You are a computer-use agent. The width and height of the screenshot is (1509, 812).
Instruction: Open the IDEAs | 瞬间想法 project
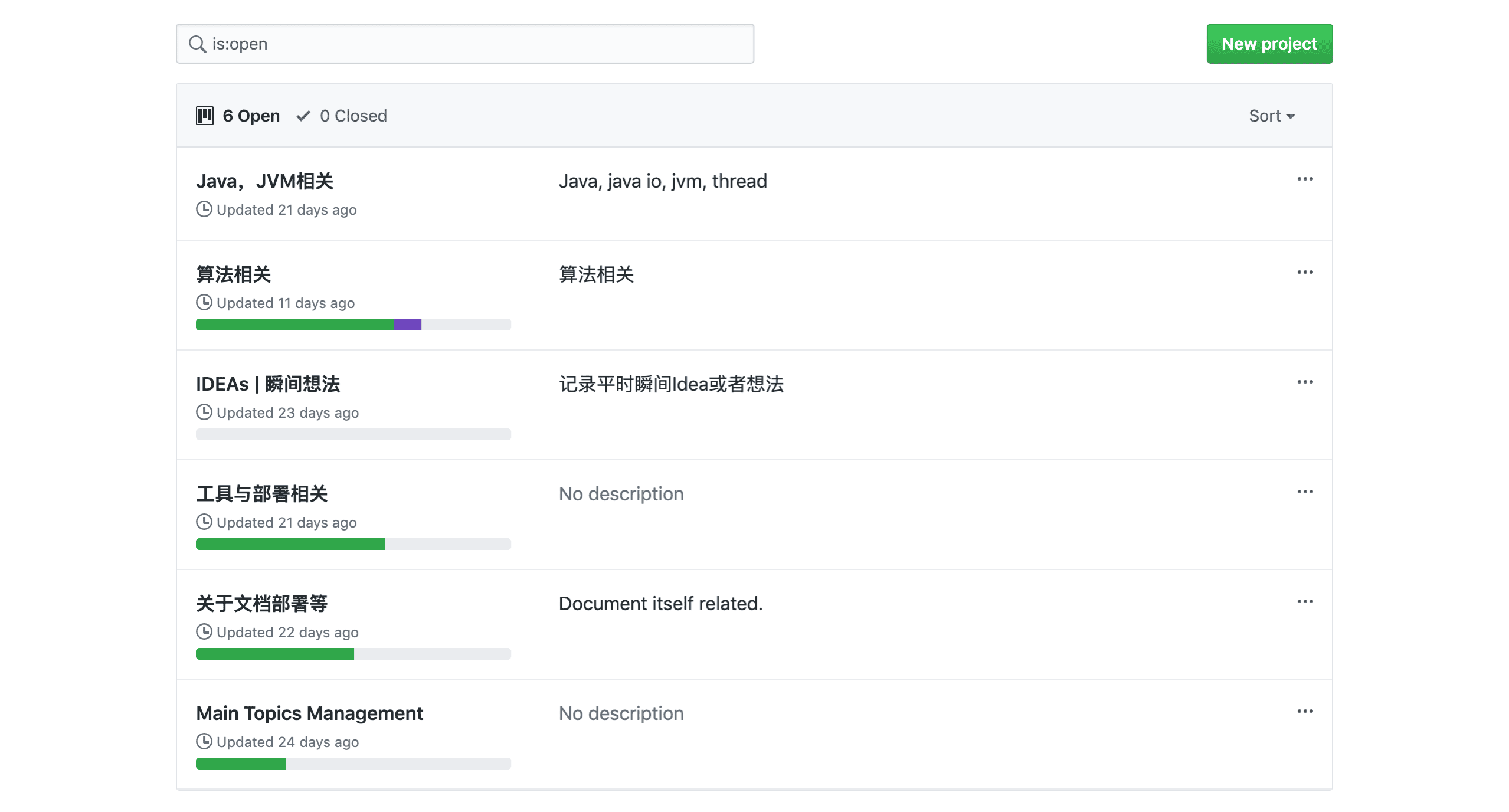[x=267, y=384]
